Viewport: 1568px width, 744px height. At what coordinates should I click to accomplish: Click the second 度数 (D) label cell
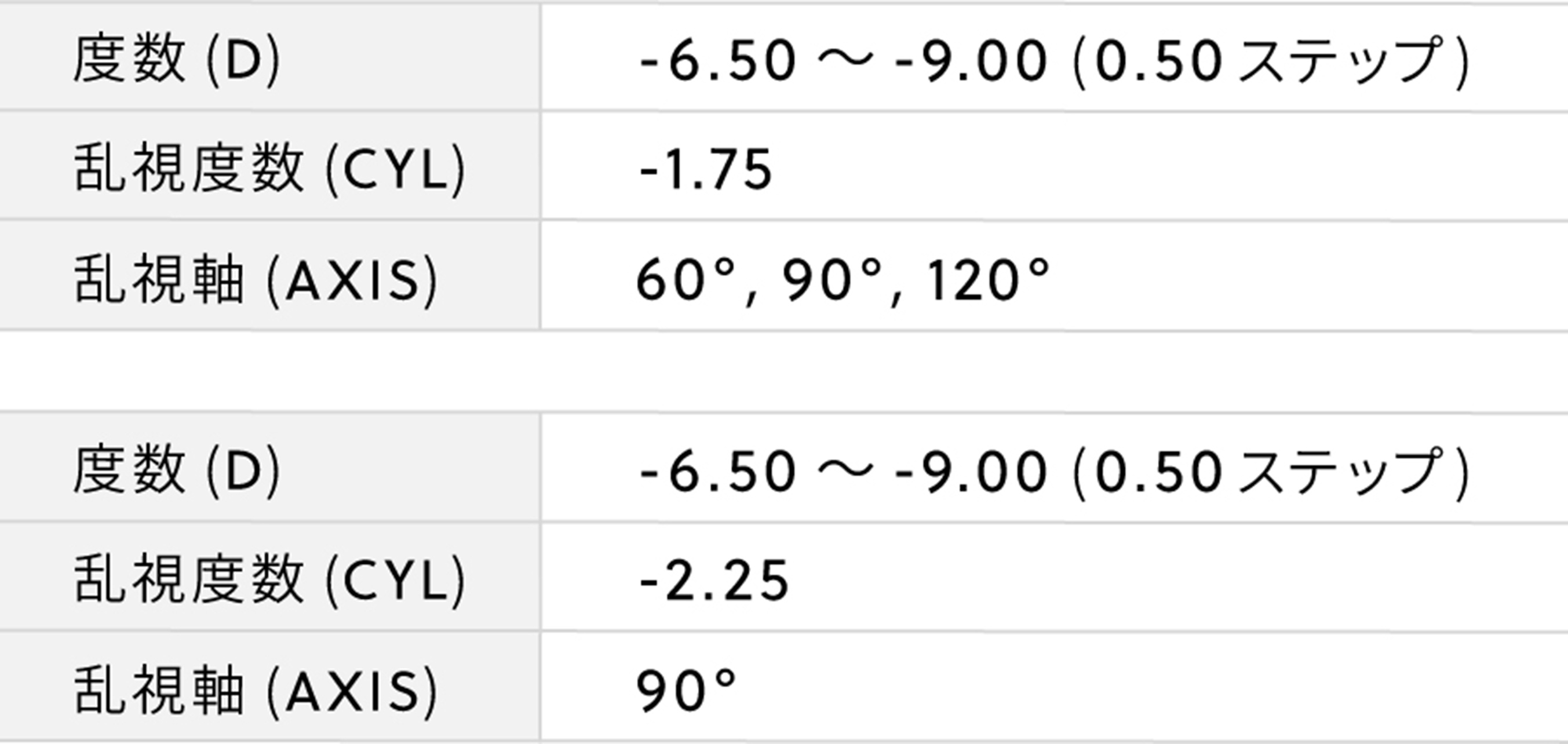click(x=269, y=468)
